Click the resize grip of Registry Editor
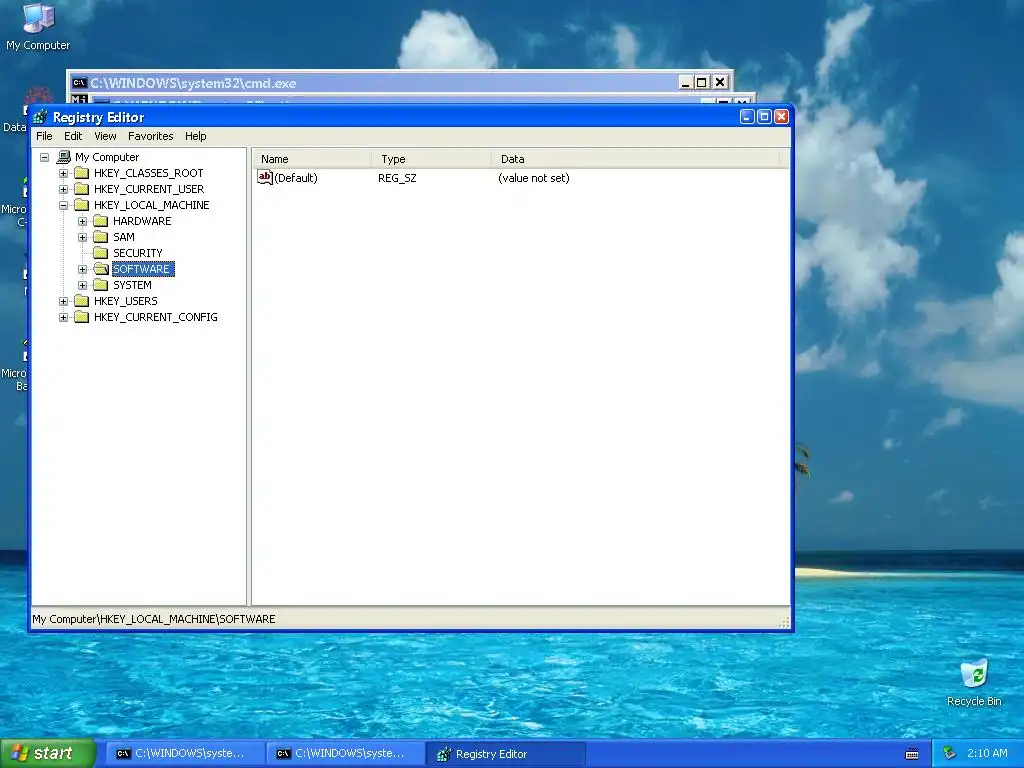This screenshot has height=768, width=1024. tap(784, 622)
